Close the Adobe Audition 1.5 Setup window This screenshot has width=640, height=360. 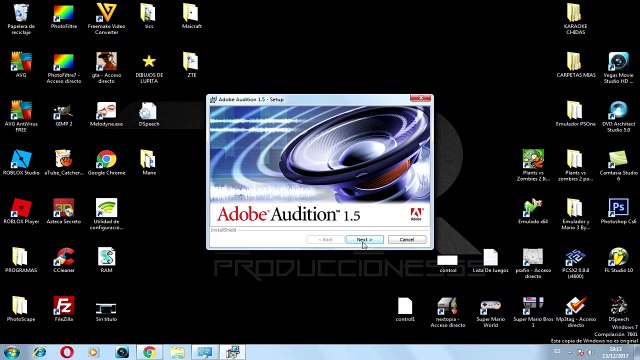(420, 98)
